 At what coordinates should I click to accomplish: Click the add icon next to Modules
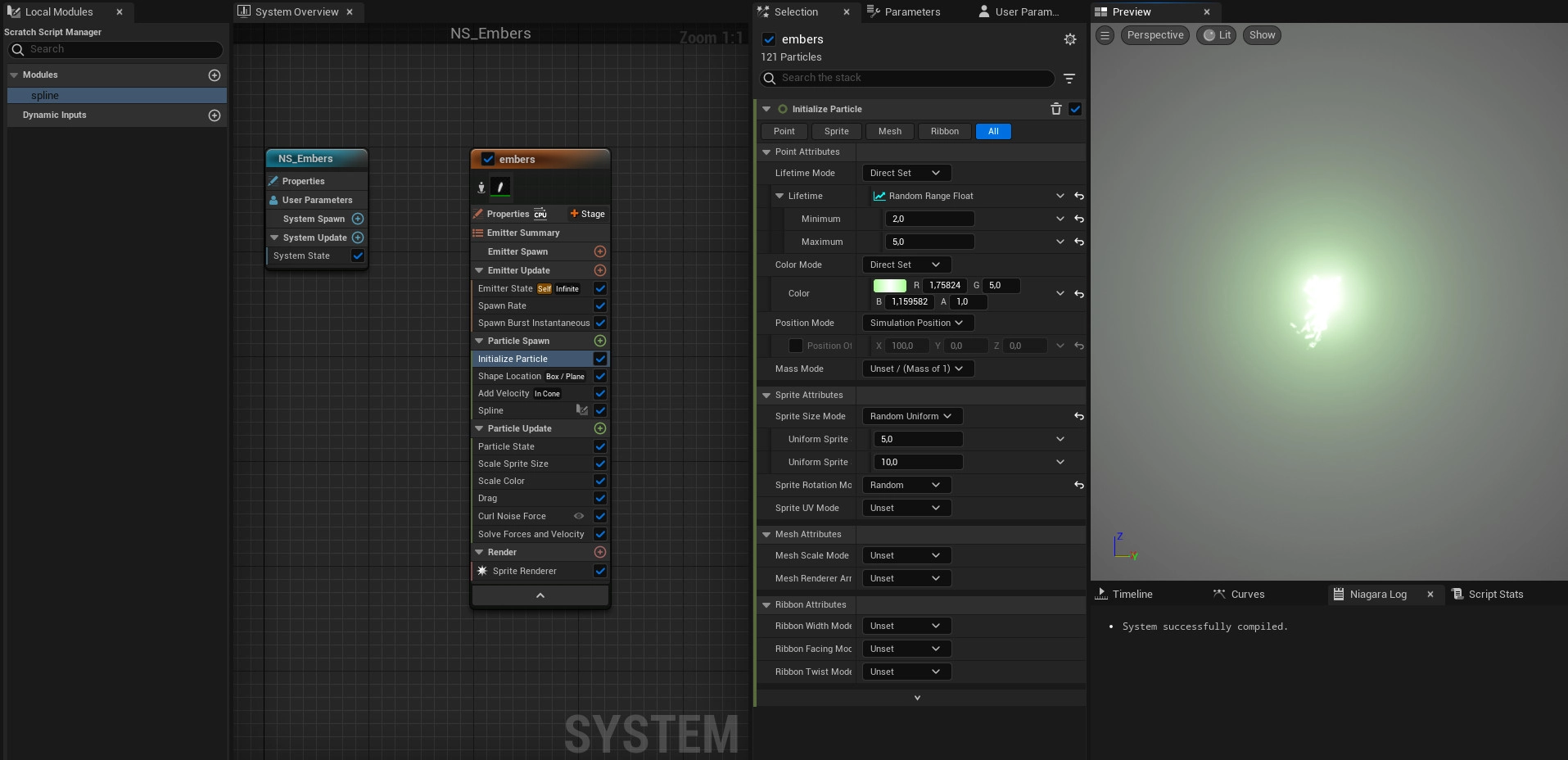pos(215,75)
